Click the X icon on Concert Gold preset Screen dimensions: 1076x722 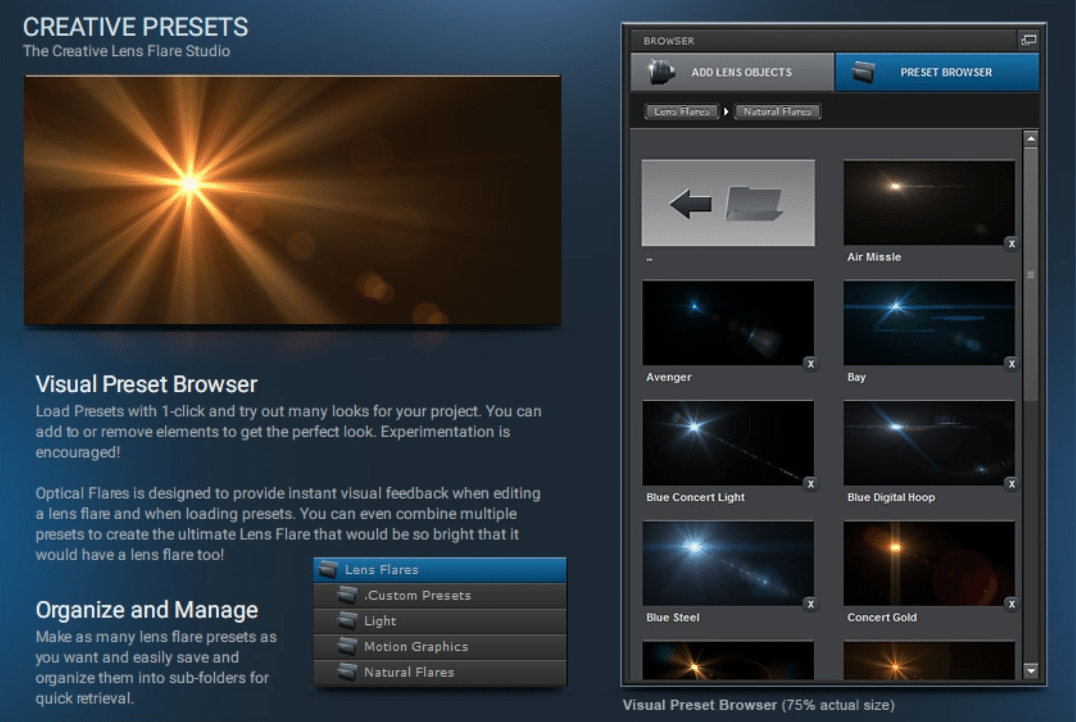tap(1011, 604)
